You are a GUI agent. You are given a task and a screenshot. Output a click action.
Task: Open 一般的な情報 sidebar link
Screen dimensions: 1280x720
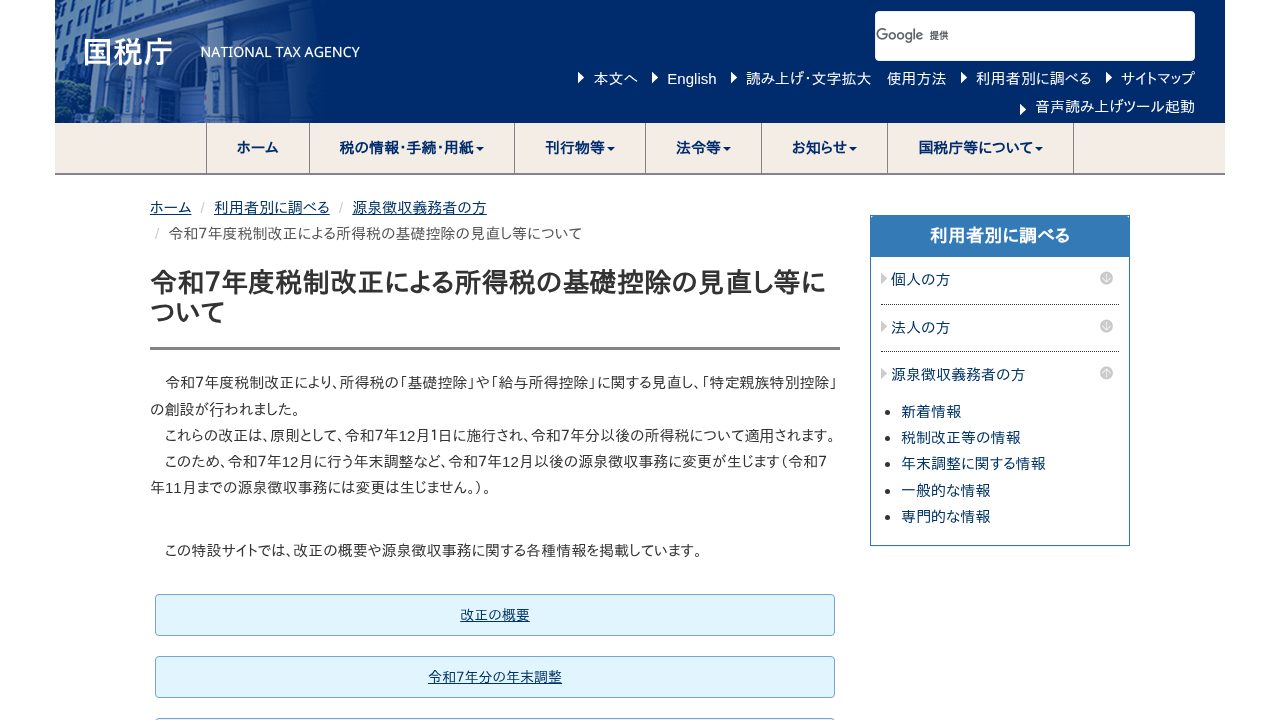(946, 491)
